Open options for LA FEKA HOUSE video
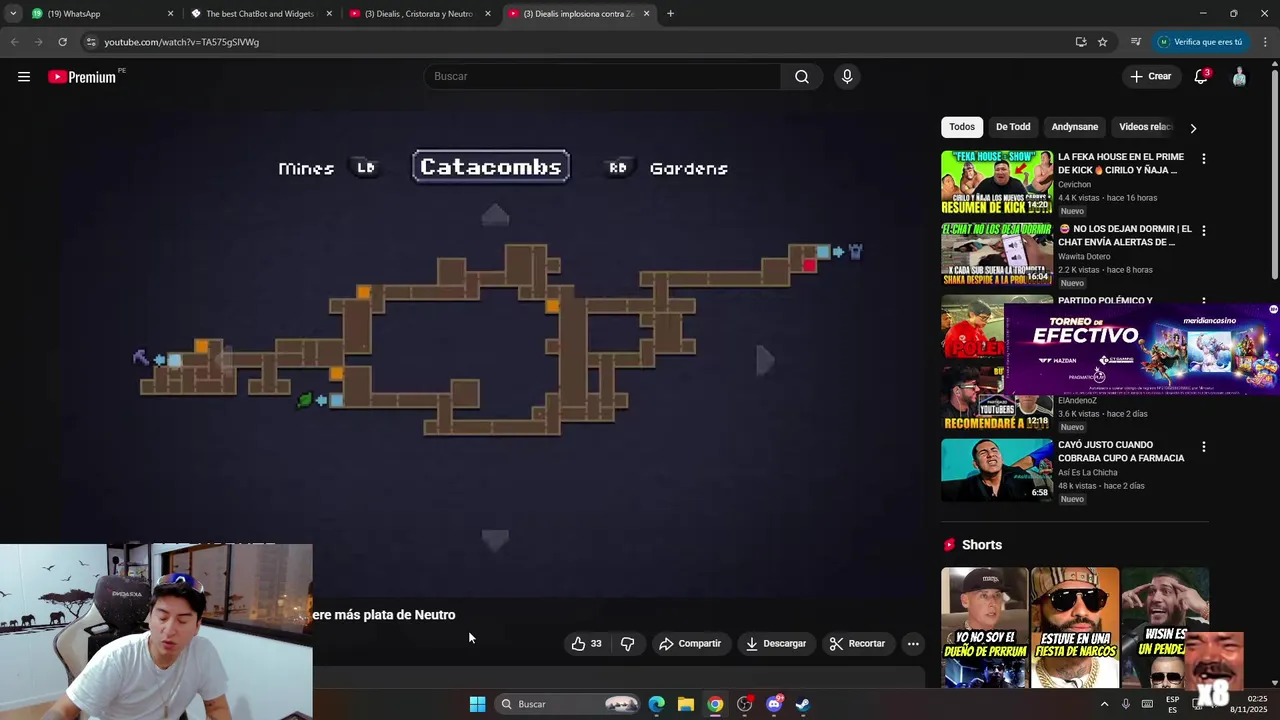Viewport: 1280px width, 720px height. click(x=1203, y=159)
